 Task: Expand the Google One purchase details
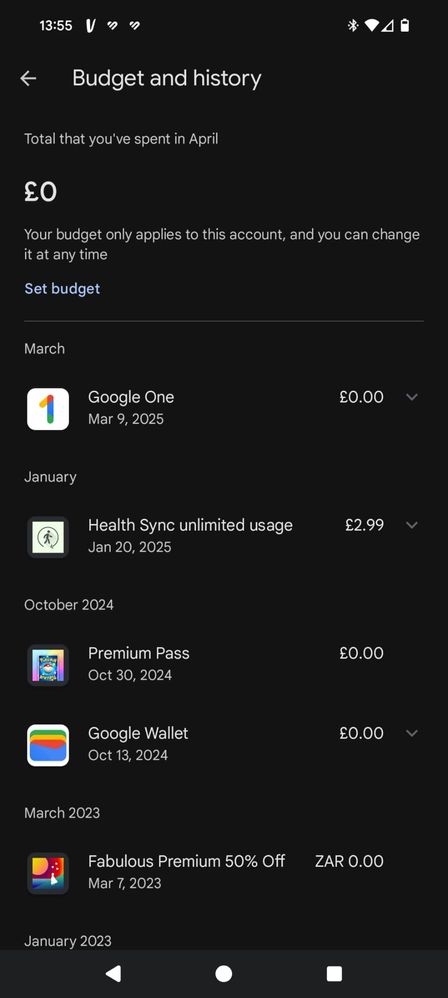pos(412,397)
